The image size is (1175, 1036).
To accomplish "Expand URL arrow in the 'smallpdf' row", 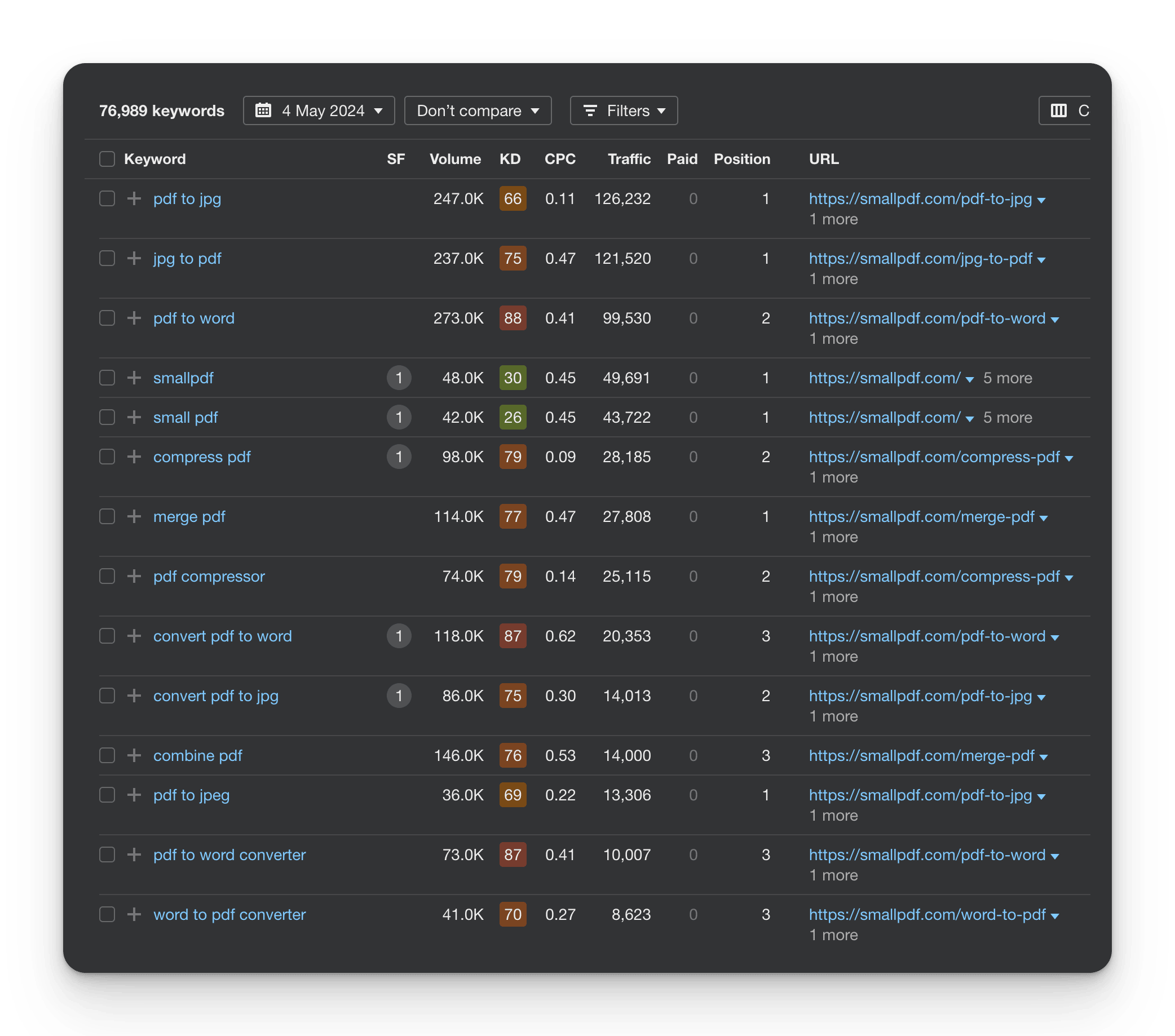I will click(x=970, y=380).
